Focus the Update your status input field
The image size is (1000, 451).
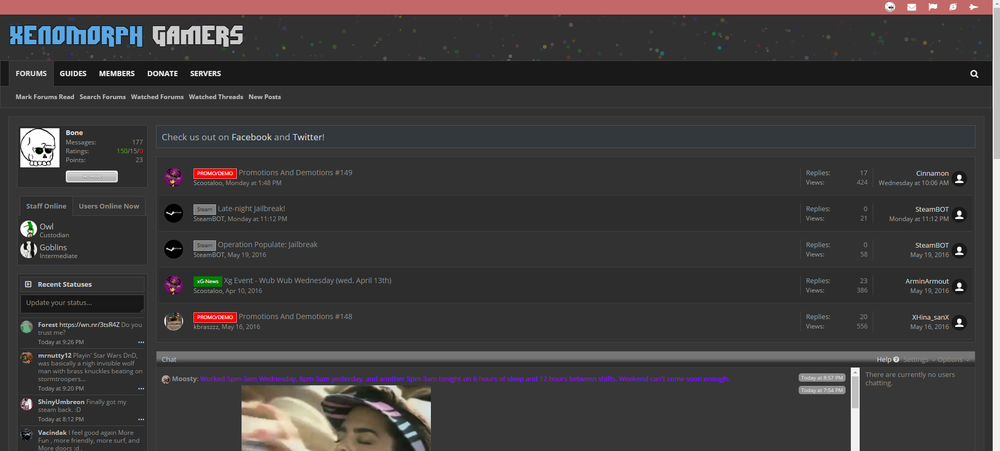coord(82,303)
